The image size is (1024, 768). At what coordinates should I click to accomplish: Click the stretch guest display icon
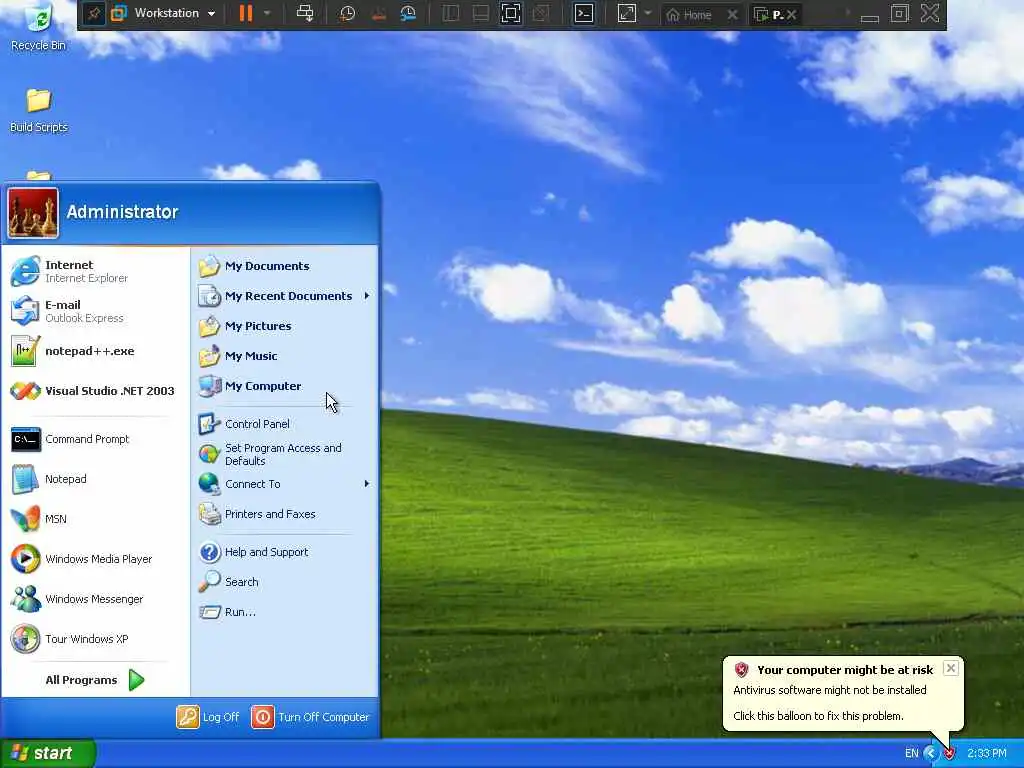[x=626, y=14]
